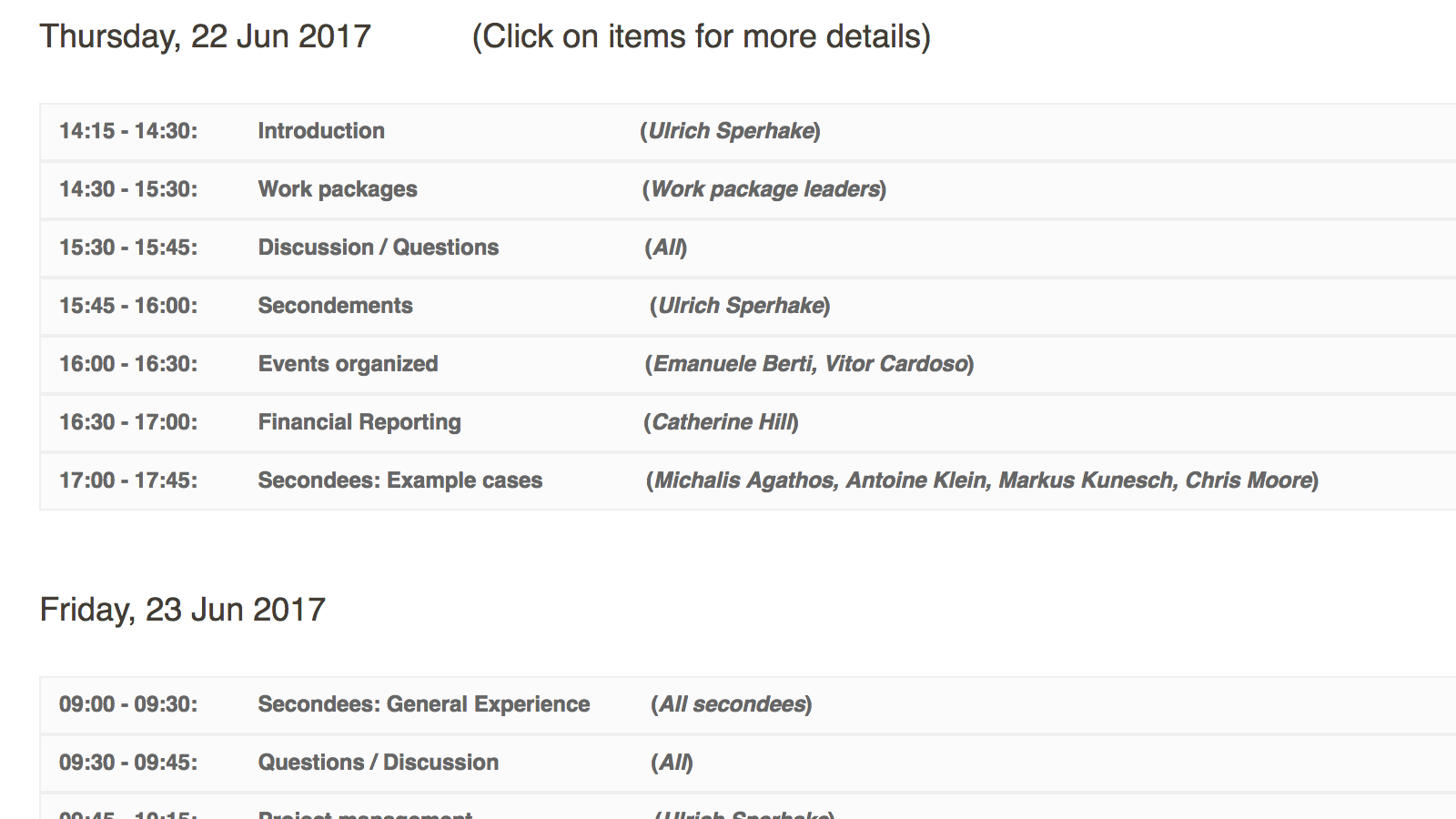This screenshot has height=819, width=1456.
Task: Click the Thursday, 22 Jun 2017 heading
Action: coord(206,36)
